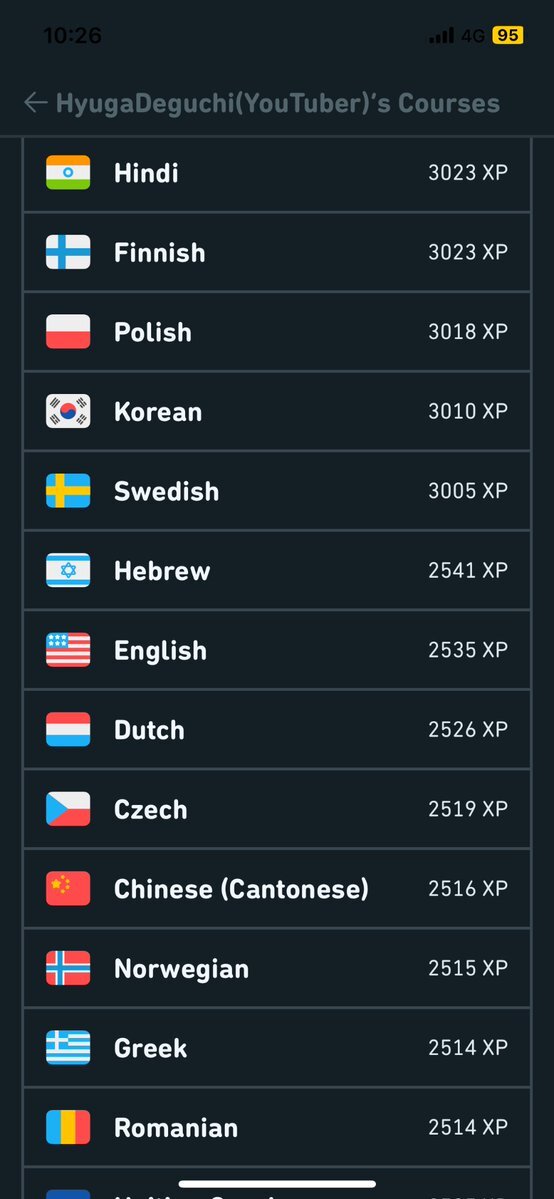Click the Hindi flag icon
Image resolution: width=554 pixels, height=1199 pixels.
(68, 172)
